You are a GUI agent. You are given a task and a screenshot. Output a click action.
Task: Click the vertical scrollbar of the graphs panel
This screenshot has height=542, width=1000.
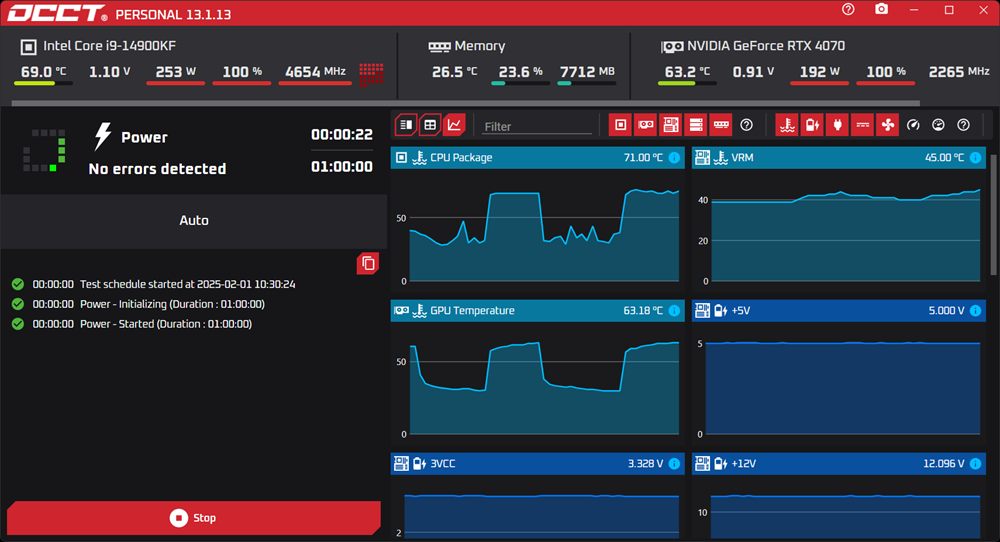tap(994, 214)
